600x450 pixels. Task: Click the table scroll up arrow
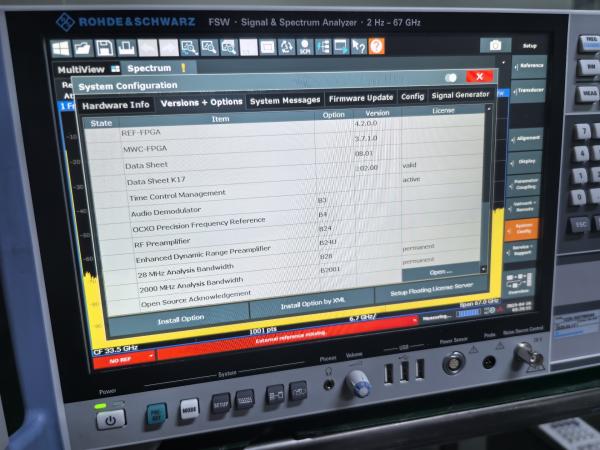(489, 109)
